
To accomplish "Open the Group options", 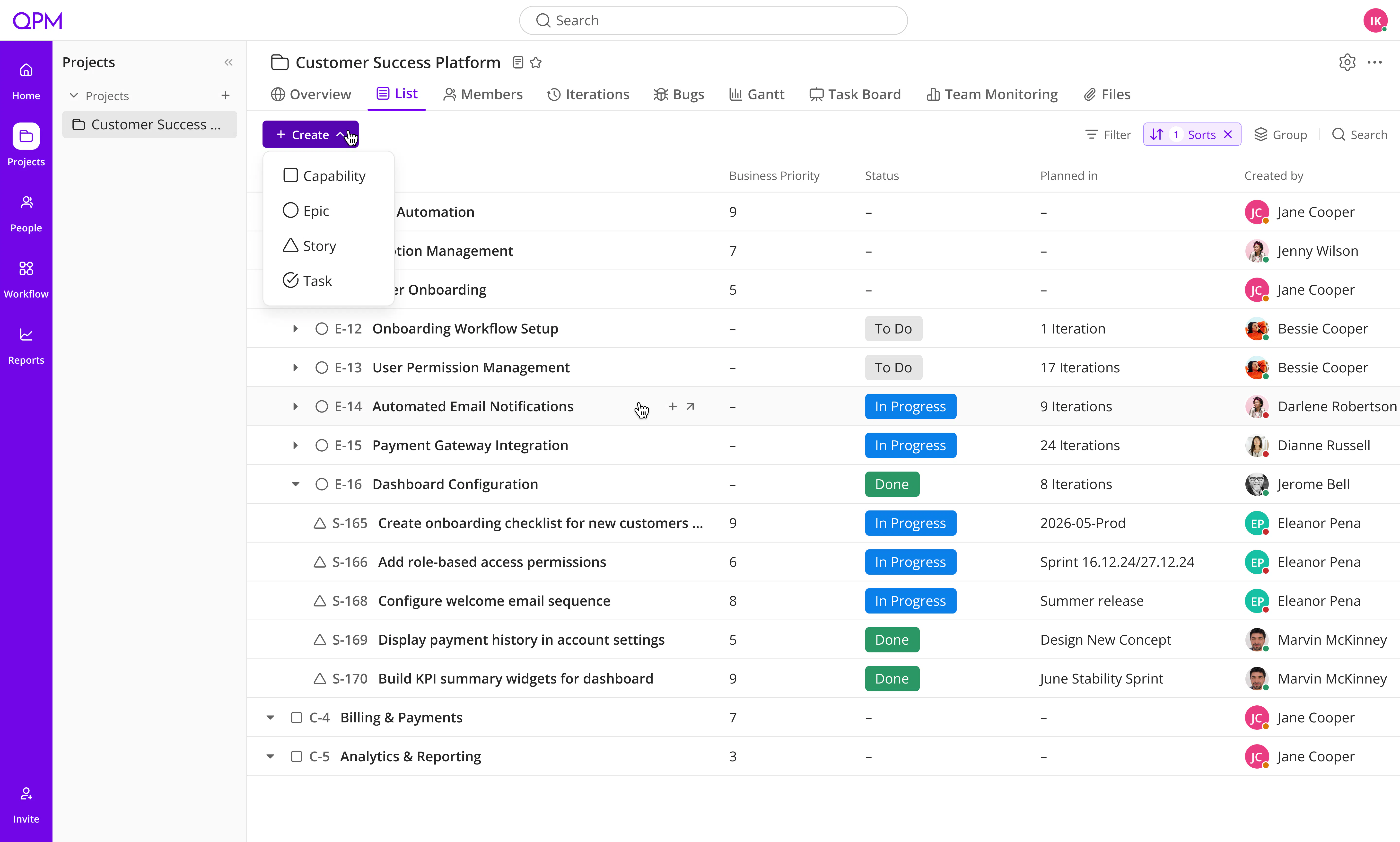I will pyautogui.click(x=1280, y=134).
